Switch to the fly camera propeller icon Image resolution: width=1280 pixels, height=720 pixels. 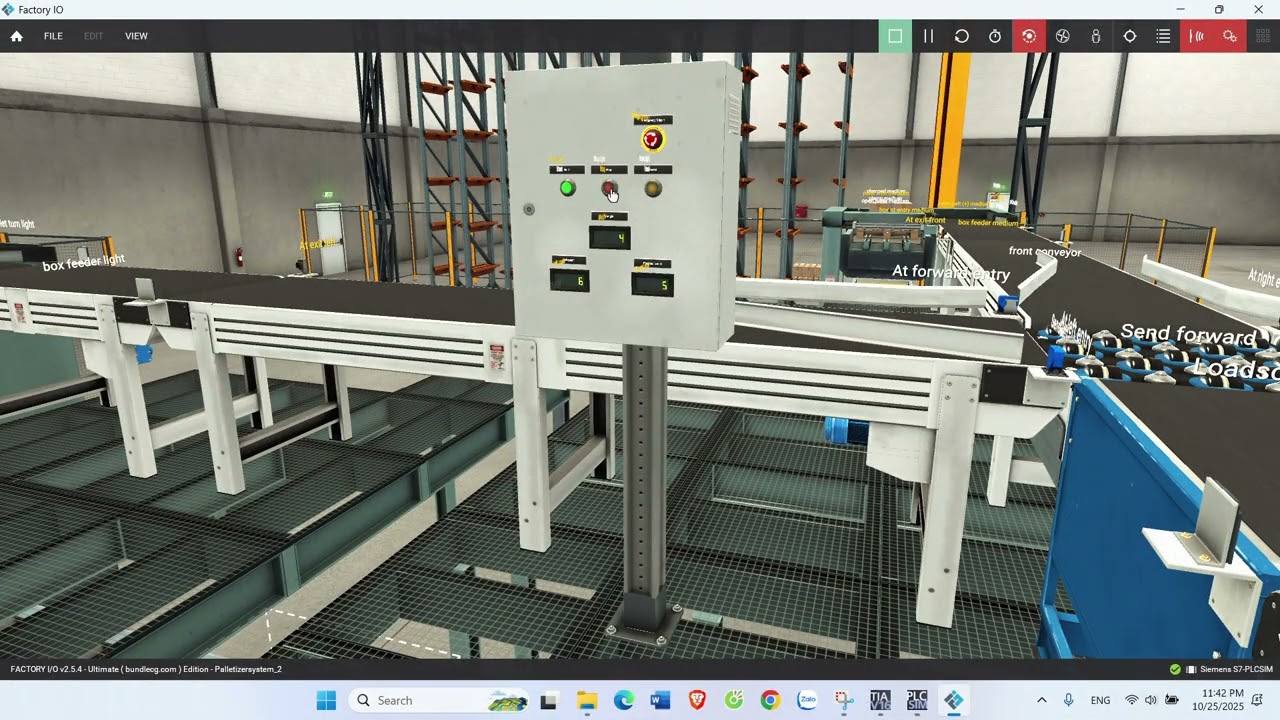pos(1063,36)
